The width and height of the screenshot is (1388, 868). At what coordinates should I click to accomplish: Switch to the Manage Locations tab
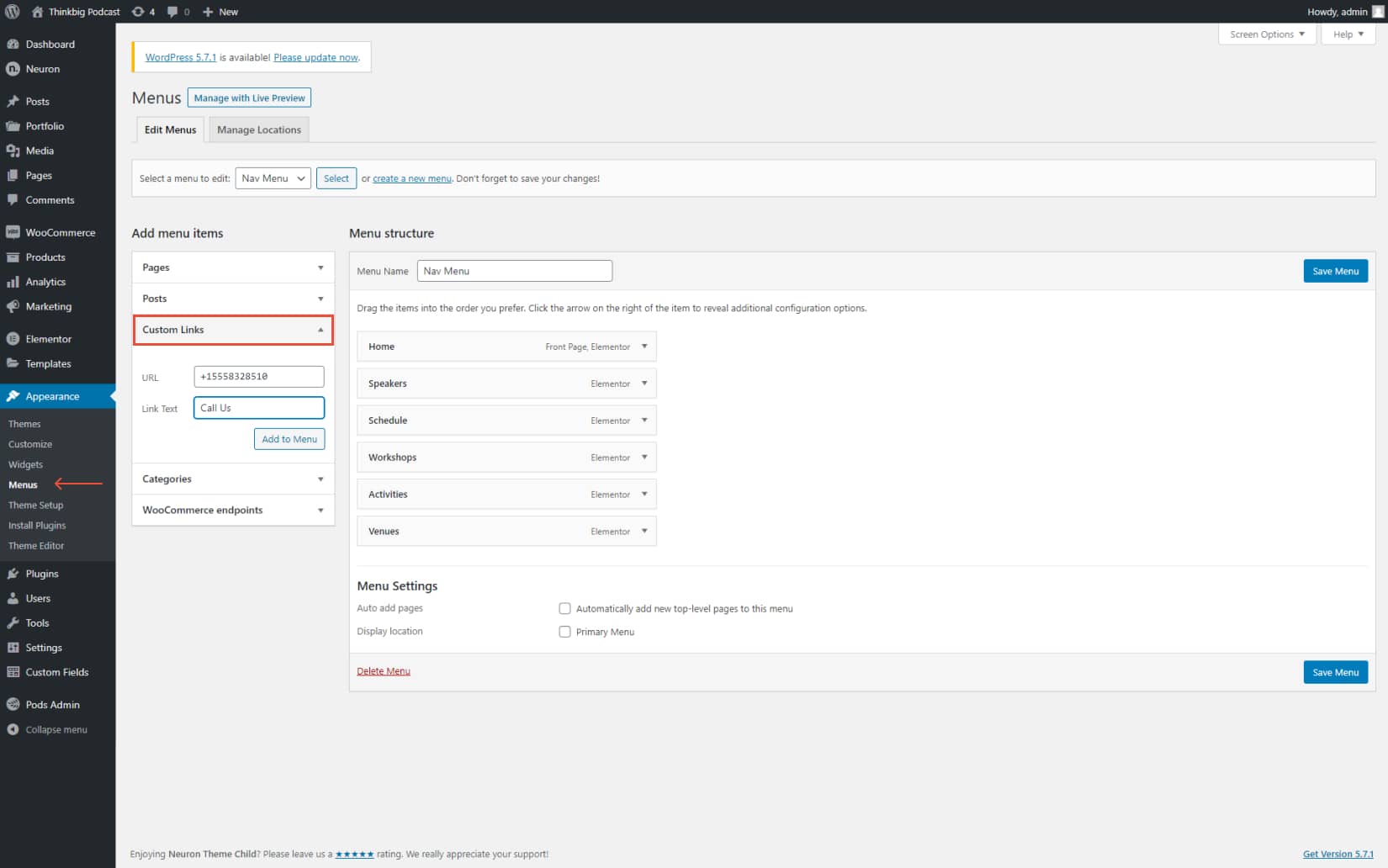coord(258,130)
